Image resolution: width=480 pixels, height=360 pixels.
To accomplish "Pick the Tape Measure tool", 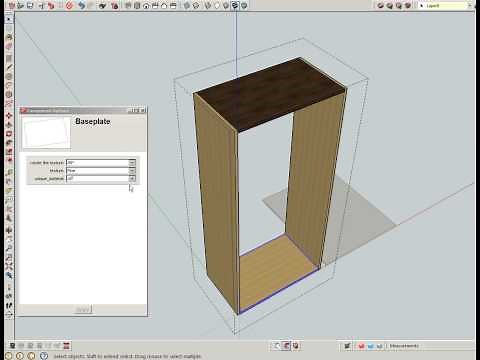I will pos(9,172).
